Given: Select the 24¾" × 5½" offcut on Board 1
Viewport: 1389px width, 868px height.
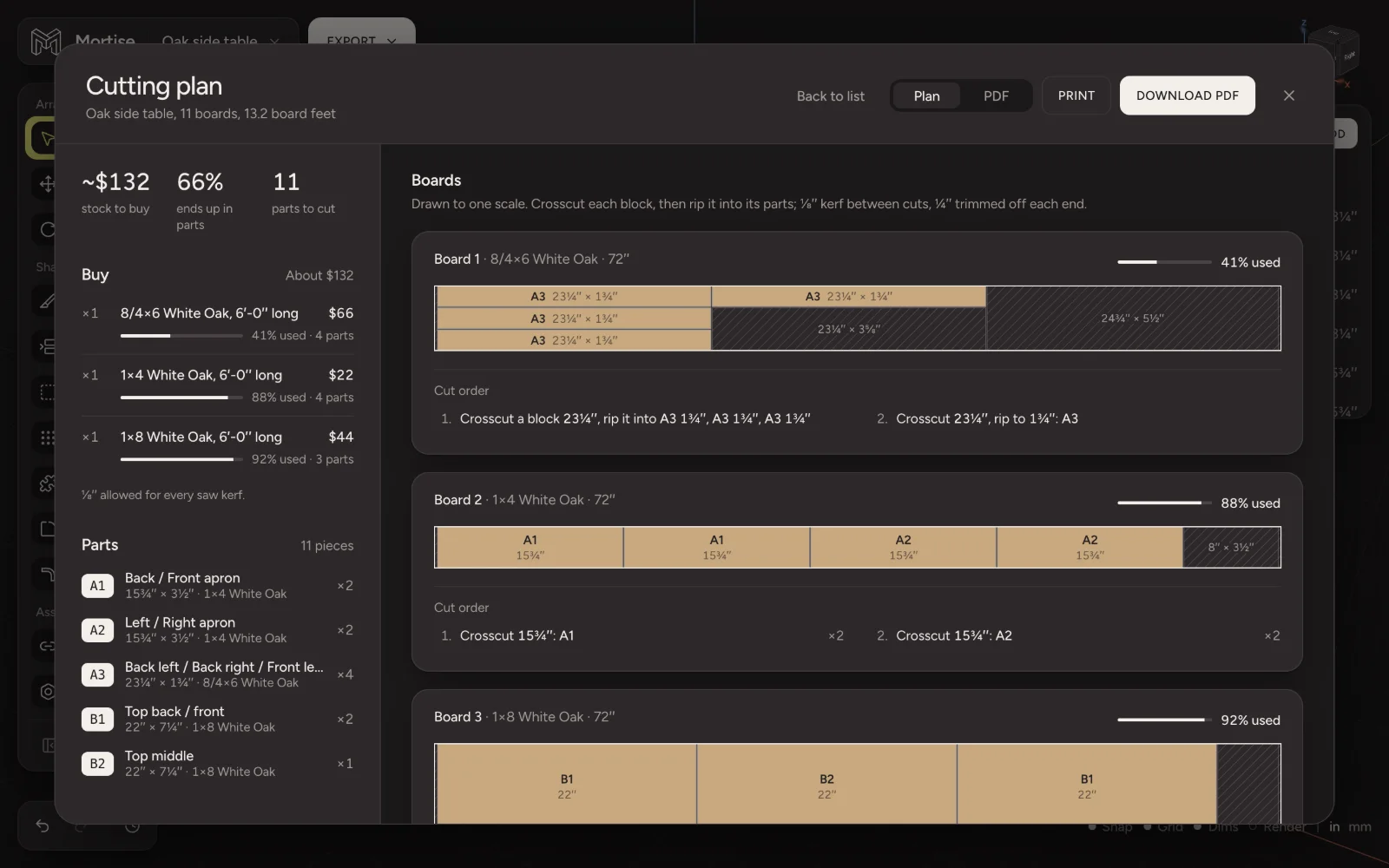Looking at the screenshot, I should [1133, 319].
